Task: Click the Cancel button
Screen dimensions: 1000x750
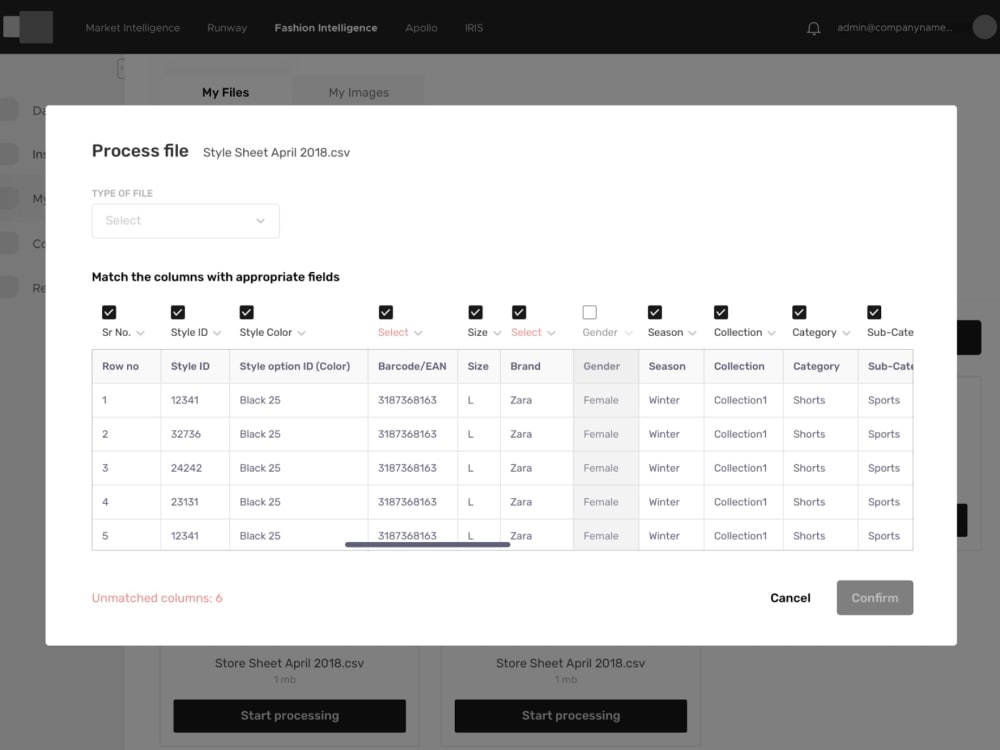Action: click(790, 597)
